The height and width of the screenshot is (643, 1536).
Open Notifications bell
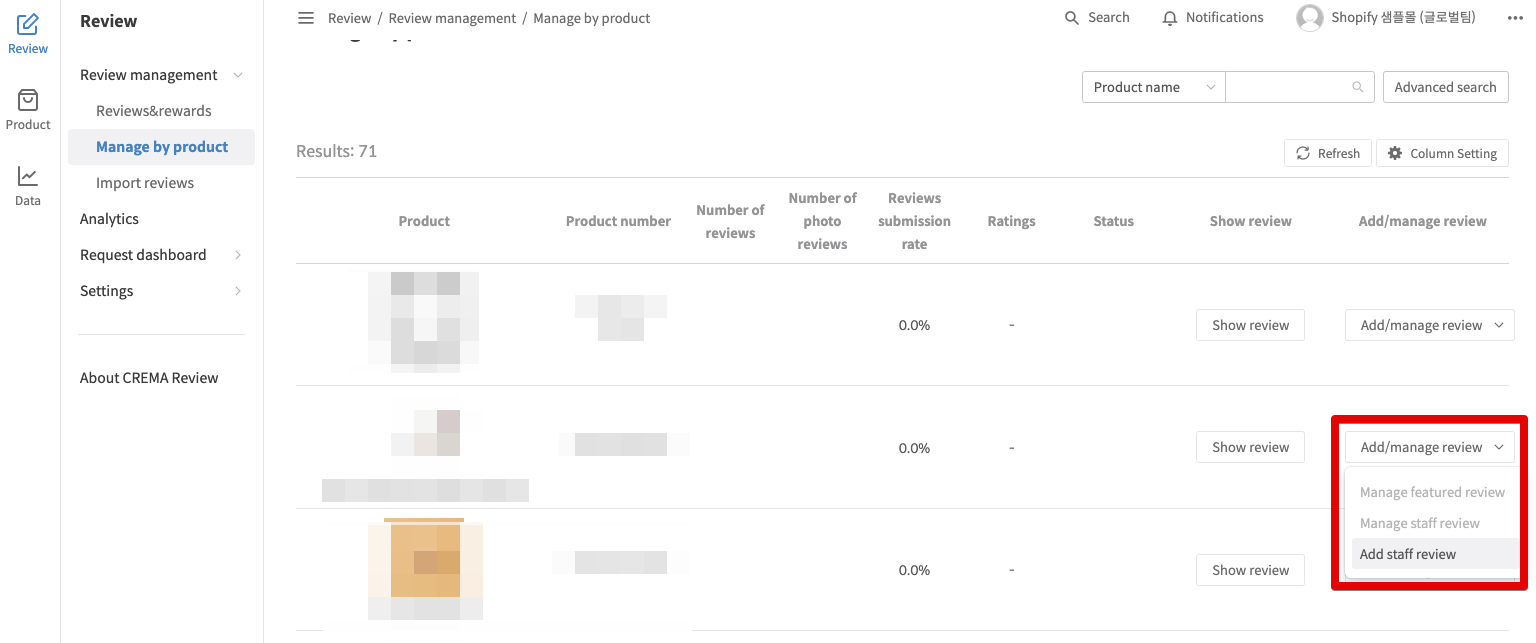pos(1170,18)
